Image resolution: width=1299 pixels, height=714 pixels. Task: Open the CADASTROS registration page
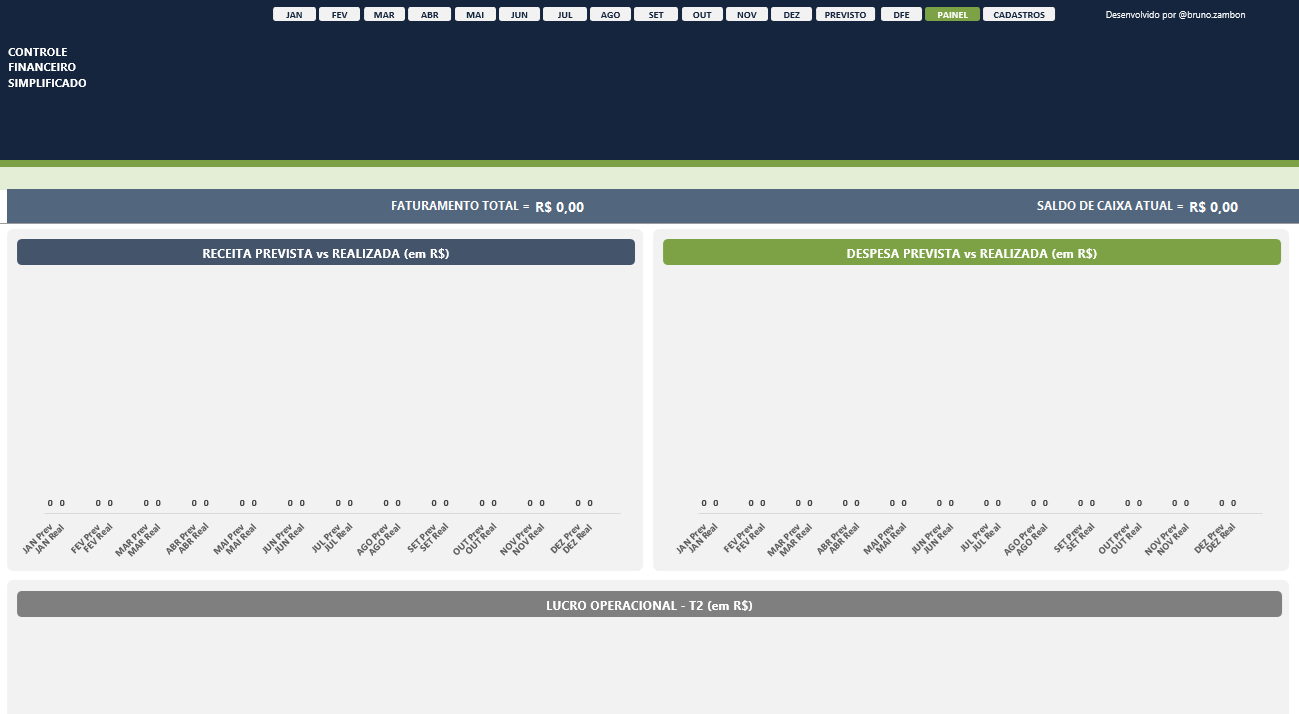(1019, 15)
